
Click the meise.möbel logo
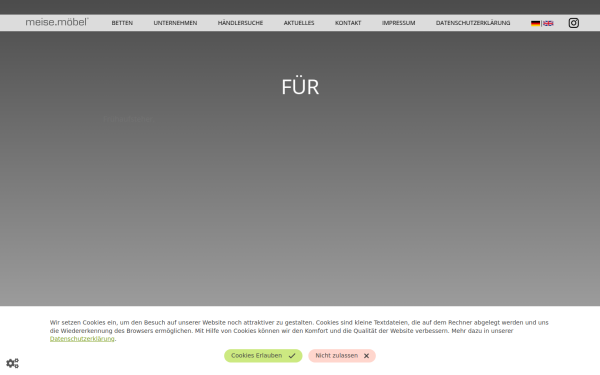click(x=57, y=22)
